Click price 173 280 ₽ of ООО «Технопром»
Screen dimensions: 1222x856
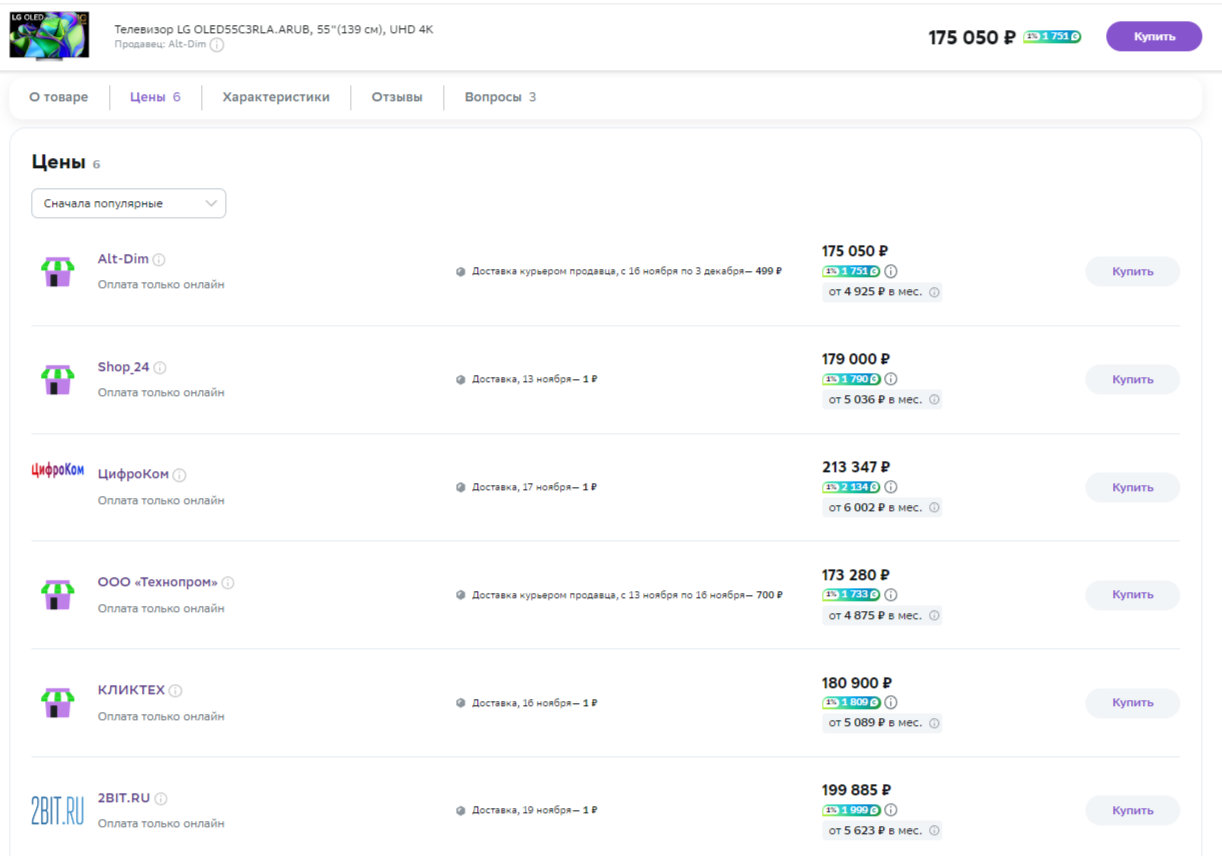[x=856, y=575]
